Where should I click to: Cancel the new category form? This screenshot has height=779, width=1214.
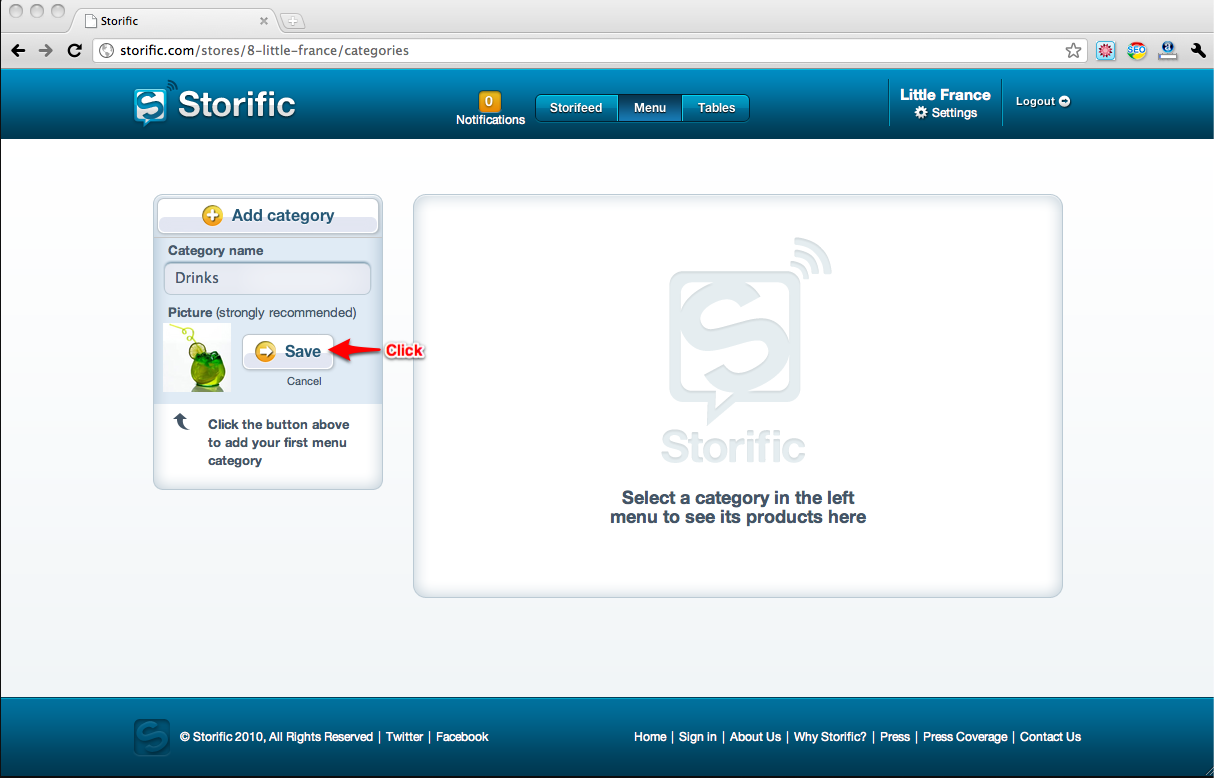(304, 381)
